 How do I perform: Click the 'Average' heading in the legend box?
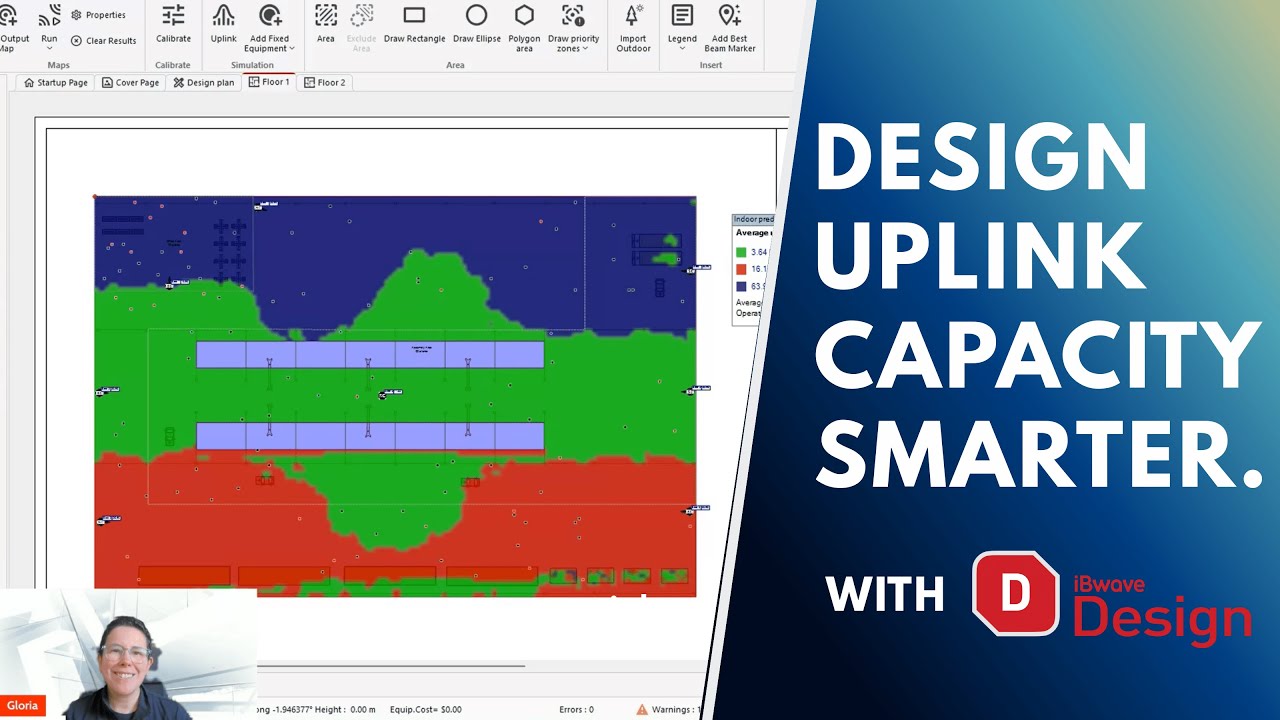(752, 233)
